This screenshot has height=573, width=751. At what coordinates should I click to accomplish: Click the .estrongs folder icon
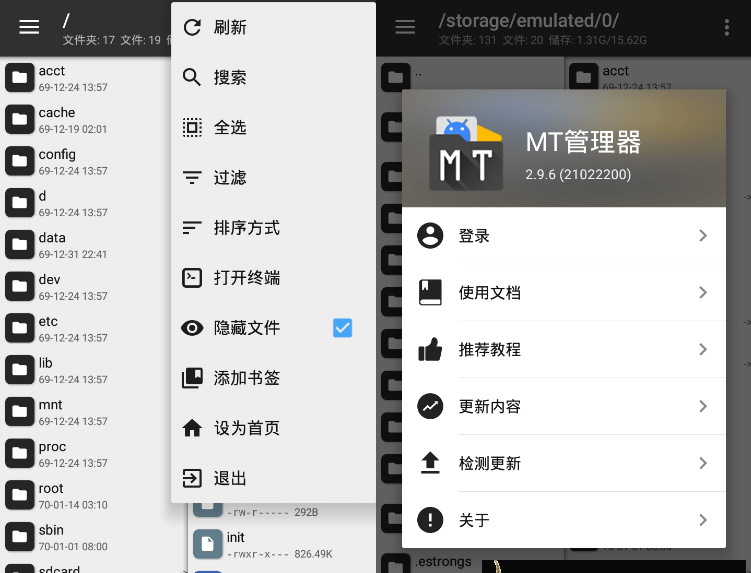tap(396, 563)
